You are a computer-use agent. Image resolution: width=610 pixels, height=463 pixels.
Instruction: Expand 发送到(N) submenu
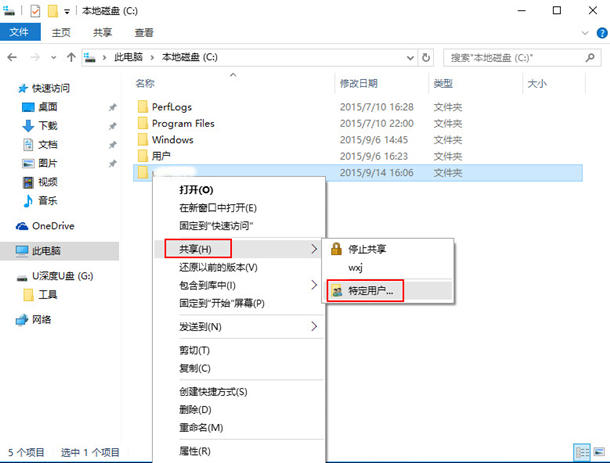[246, 326]
